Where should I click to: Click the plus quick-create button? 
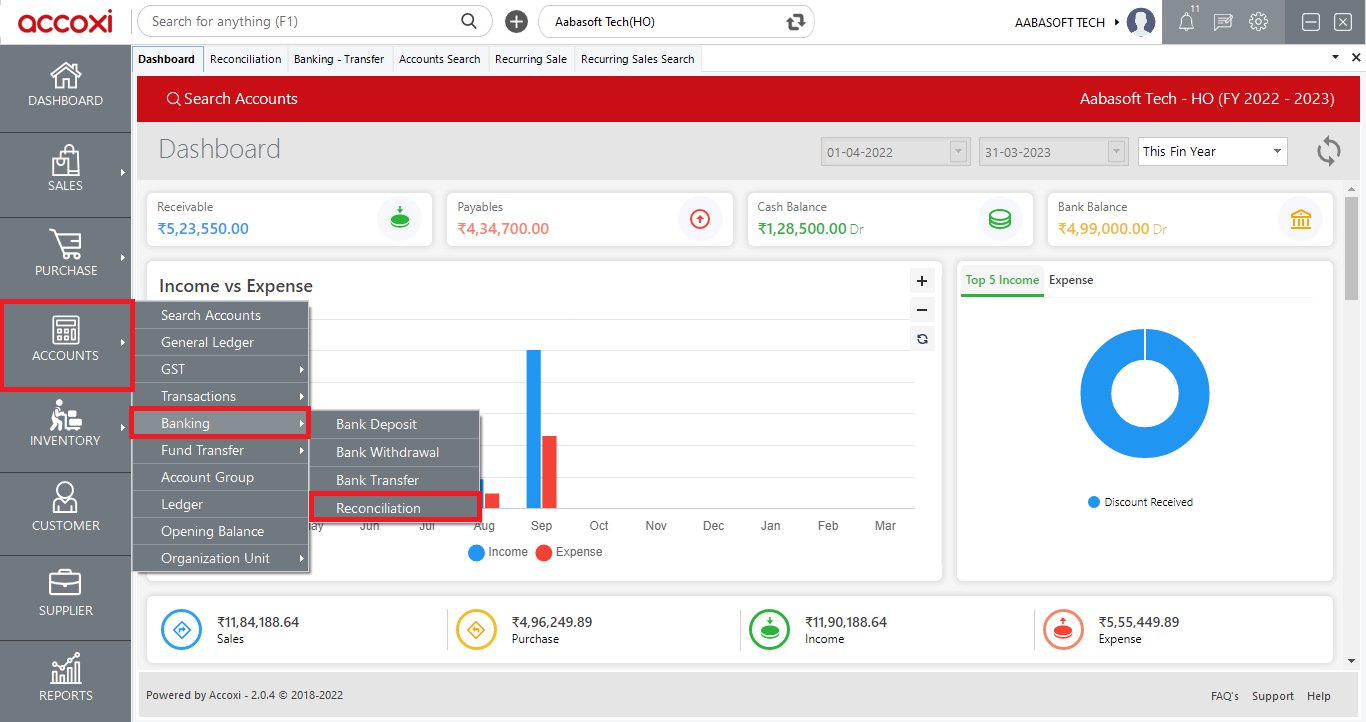516,21
